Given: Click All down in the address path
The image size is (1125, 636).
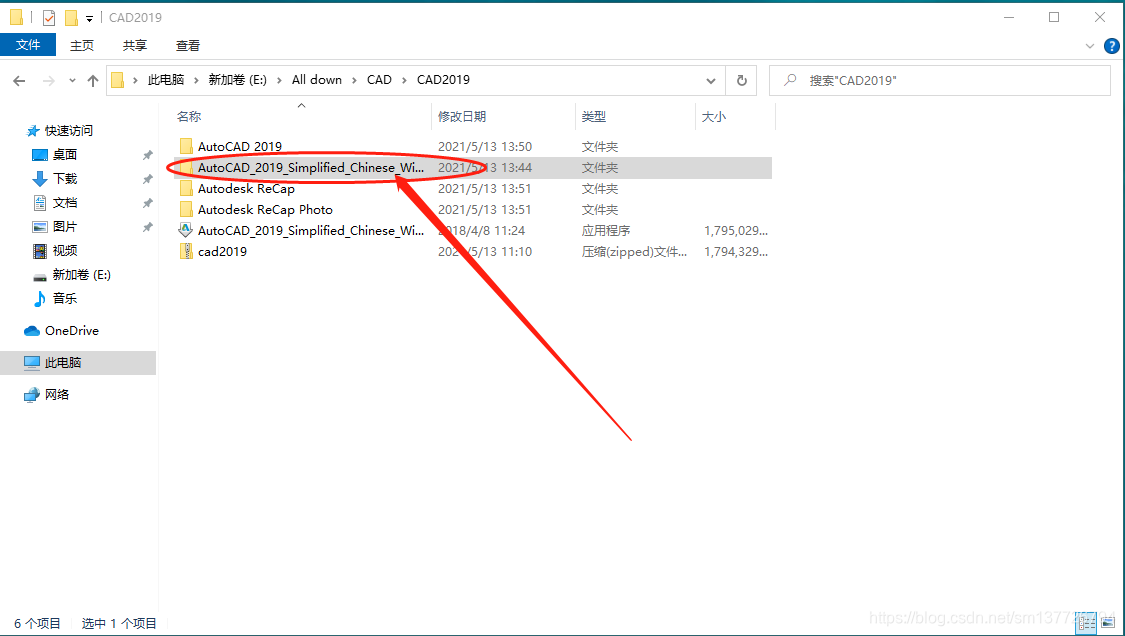Looking at the screenshot, I should pos(316,80).
